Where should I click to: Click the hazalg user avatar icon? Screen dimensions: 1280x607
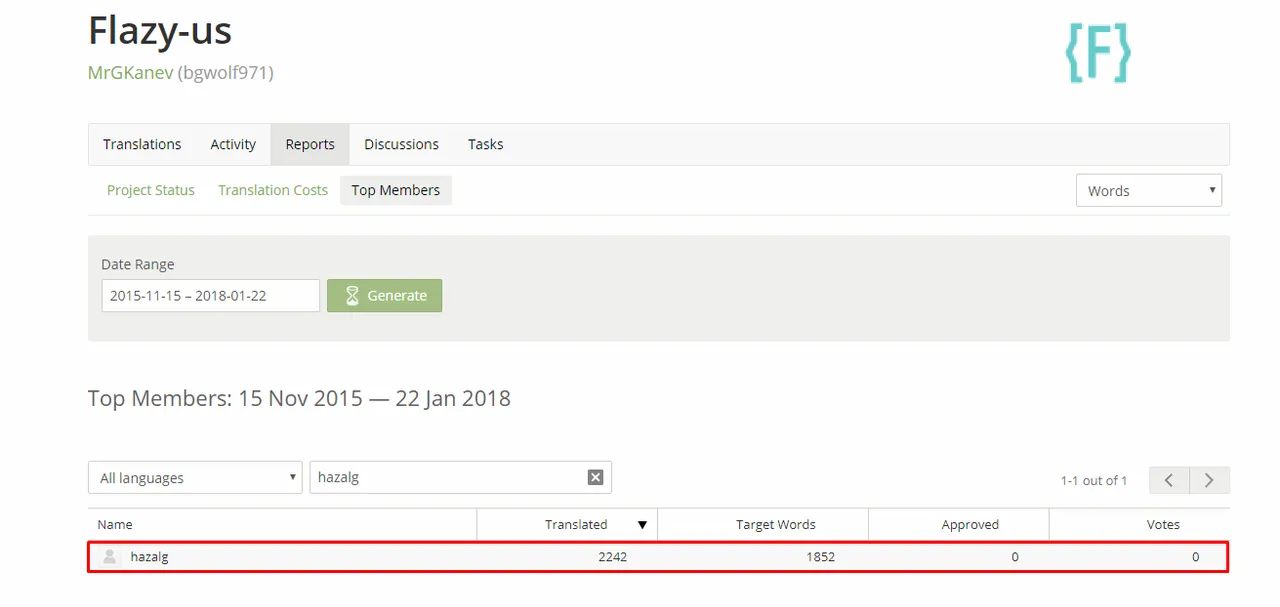pyautogui.click(x=110, y=556)
